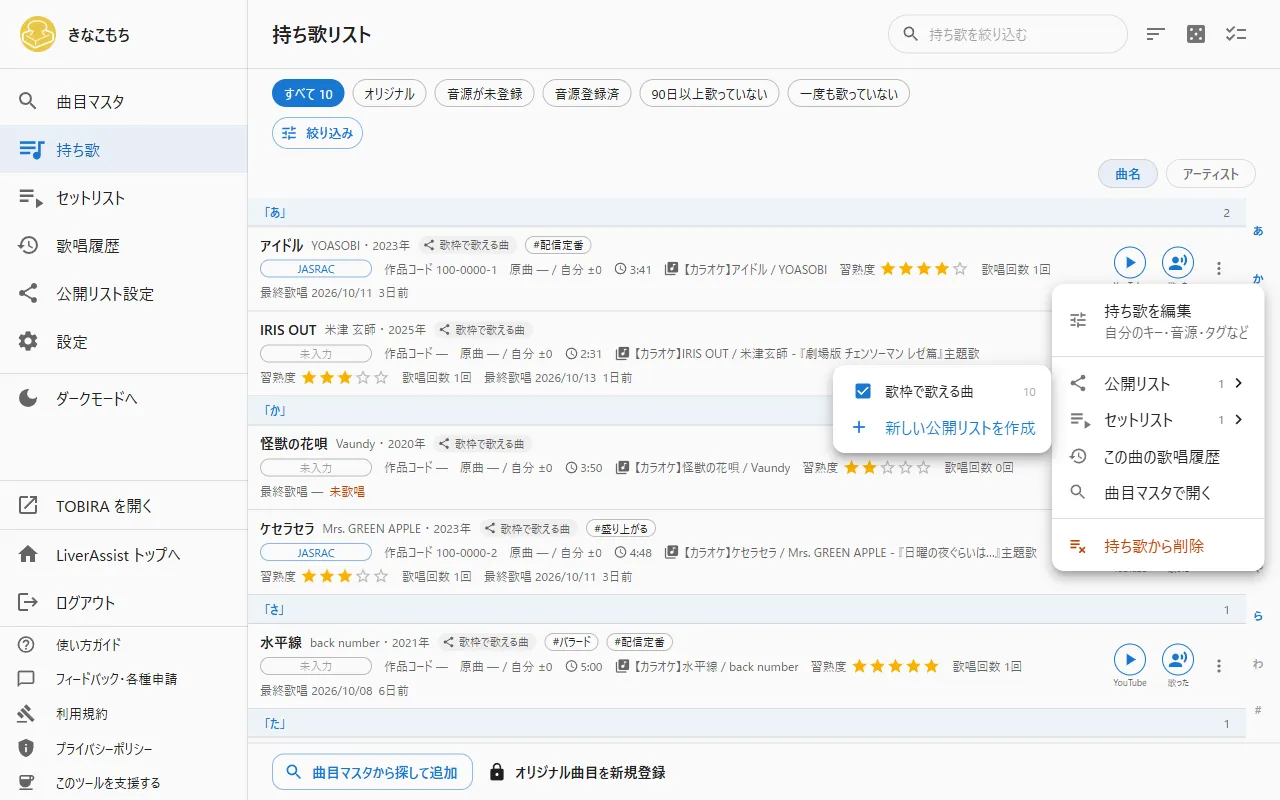Mark アイドル as sung
Image resolution: width=1280 pixels, height=800 pixels.
click(x=1178, y=263)
